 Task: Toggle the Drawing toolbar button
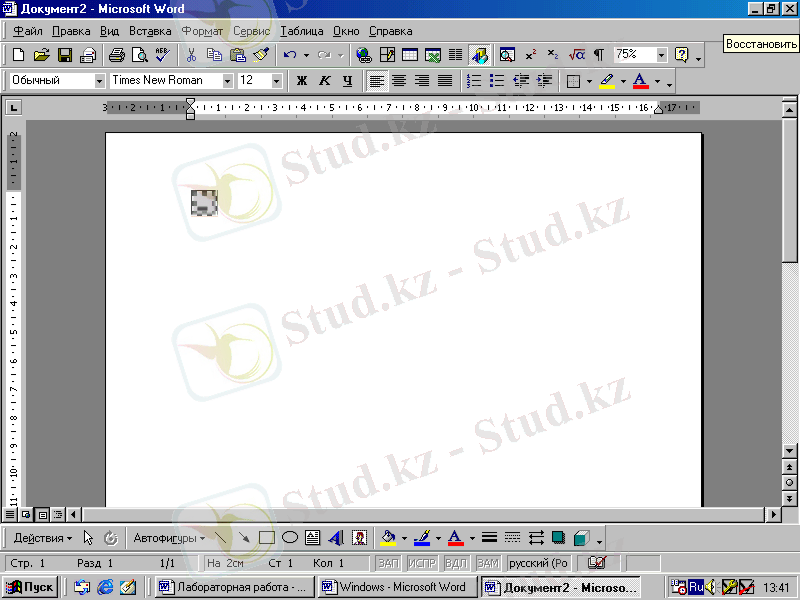(x=480, y=55)
